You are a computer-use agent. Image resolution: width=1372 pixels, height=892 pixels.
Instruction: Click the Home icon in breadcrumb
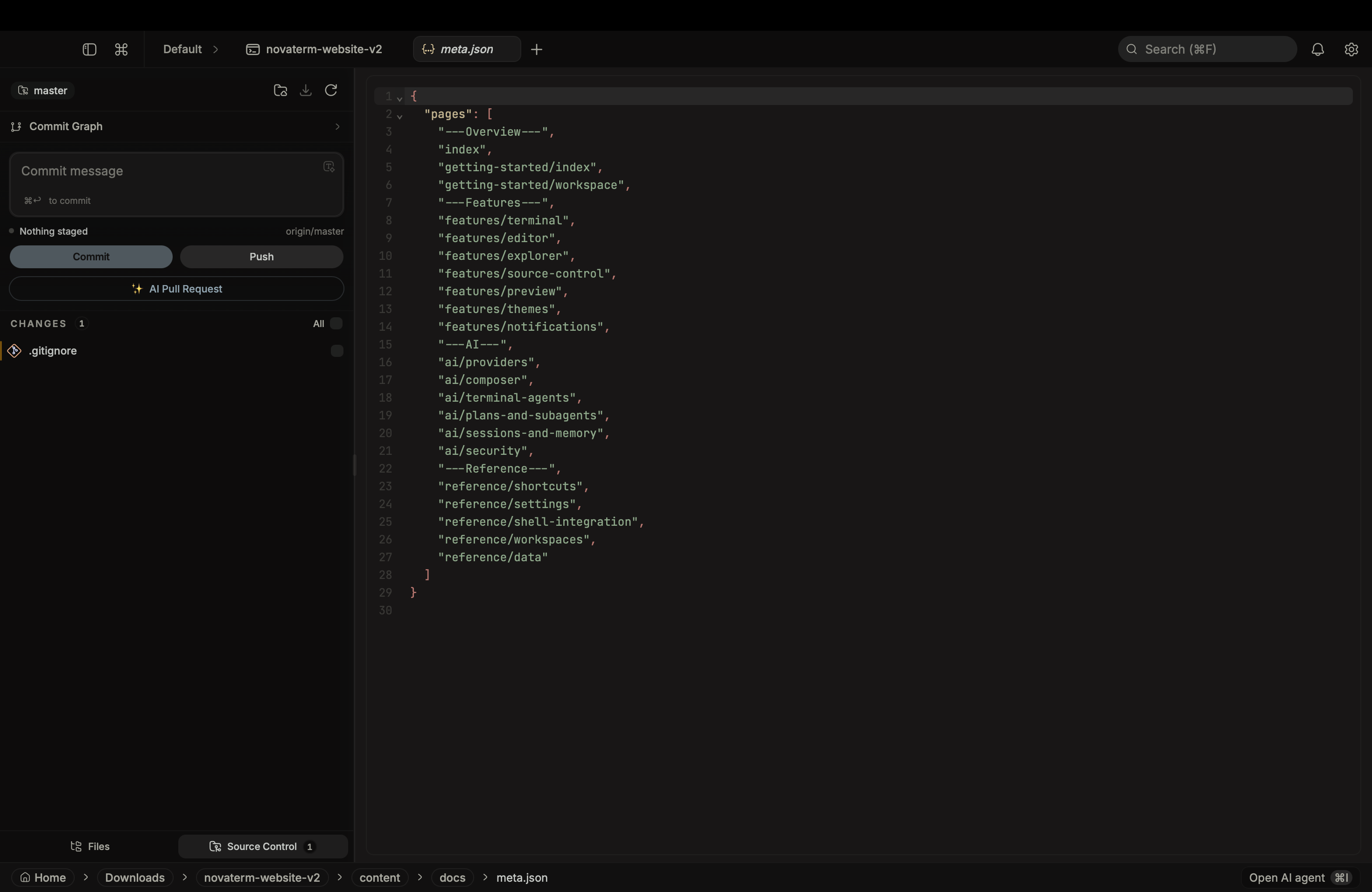click(x=25, y=878)
